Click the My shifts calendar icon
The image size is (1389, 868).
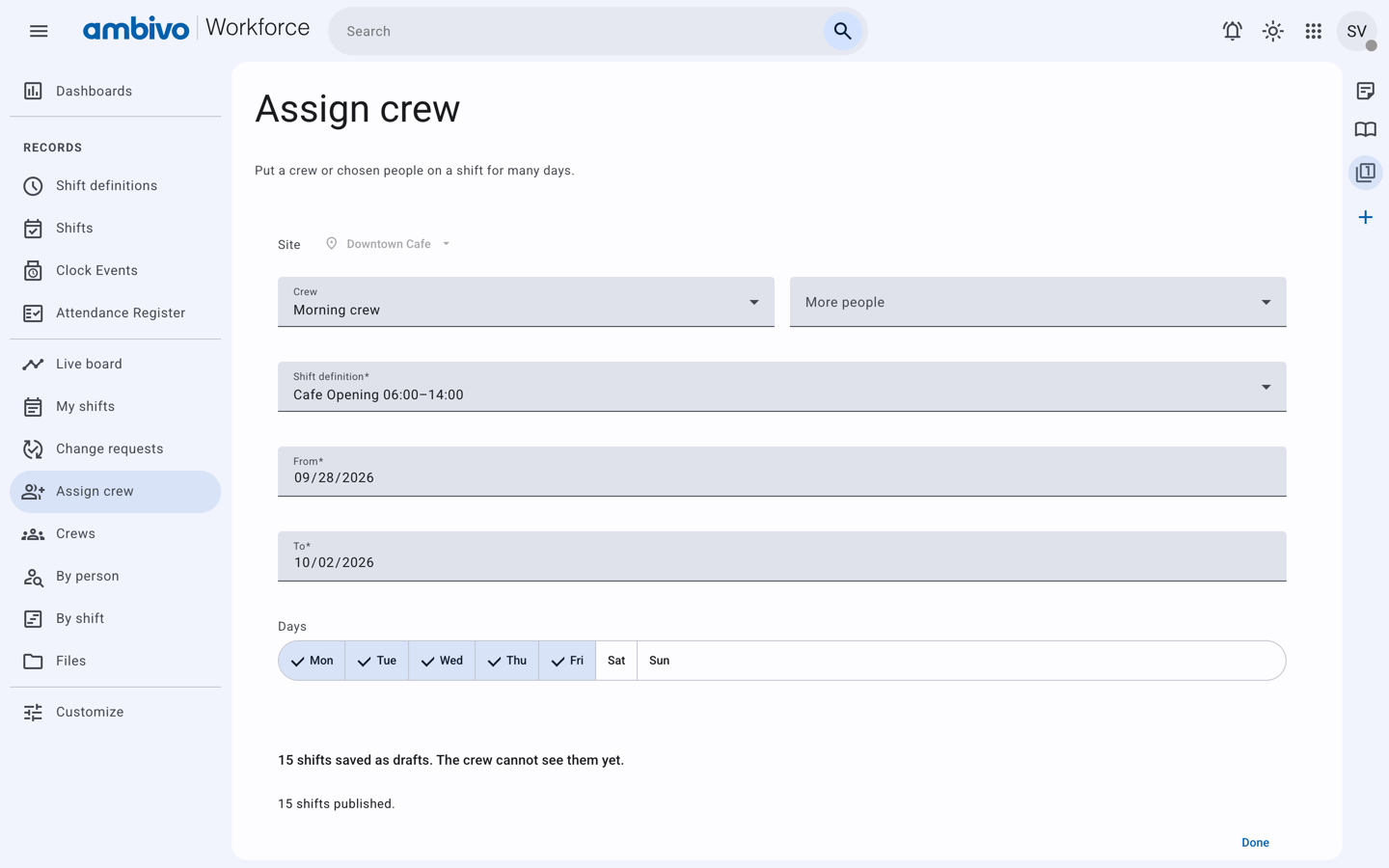tap(33, 406)
